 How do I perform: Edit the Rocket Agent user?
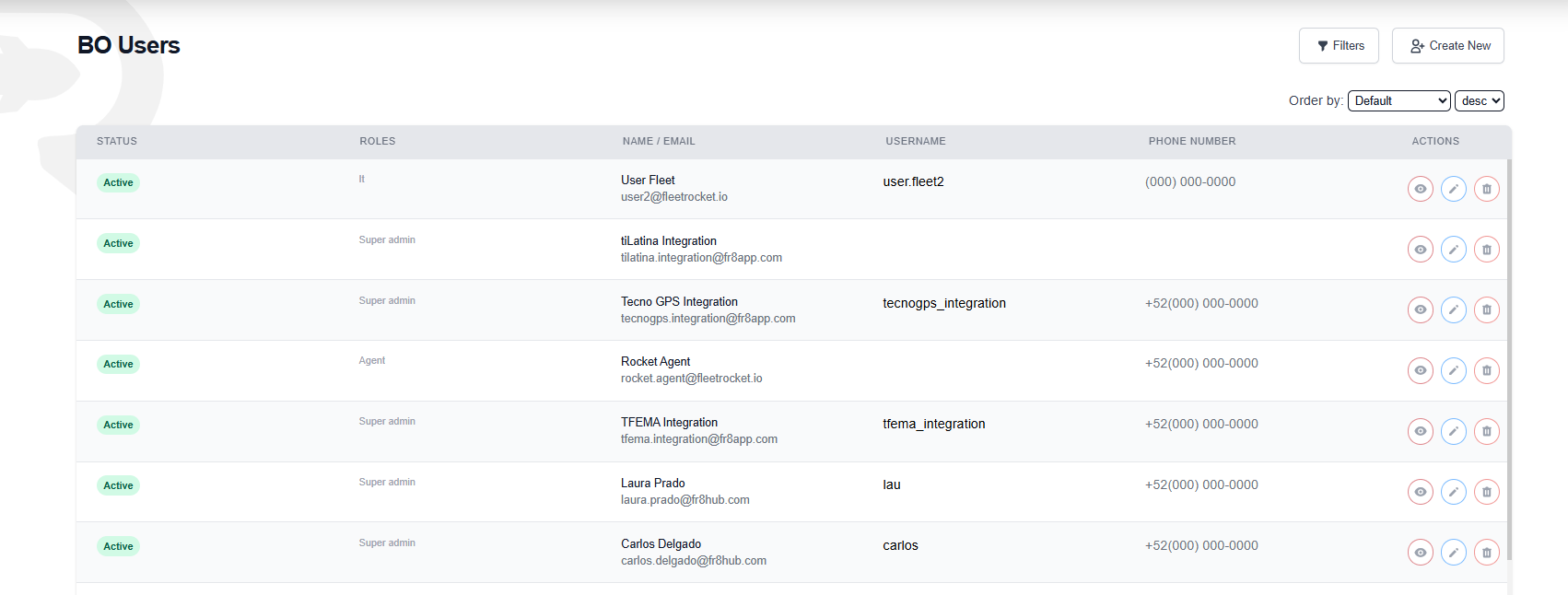(1454, 370)
